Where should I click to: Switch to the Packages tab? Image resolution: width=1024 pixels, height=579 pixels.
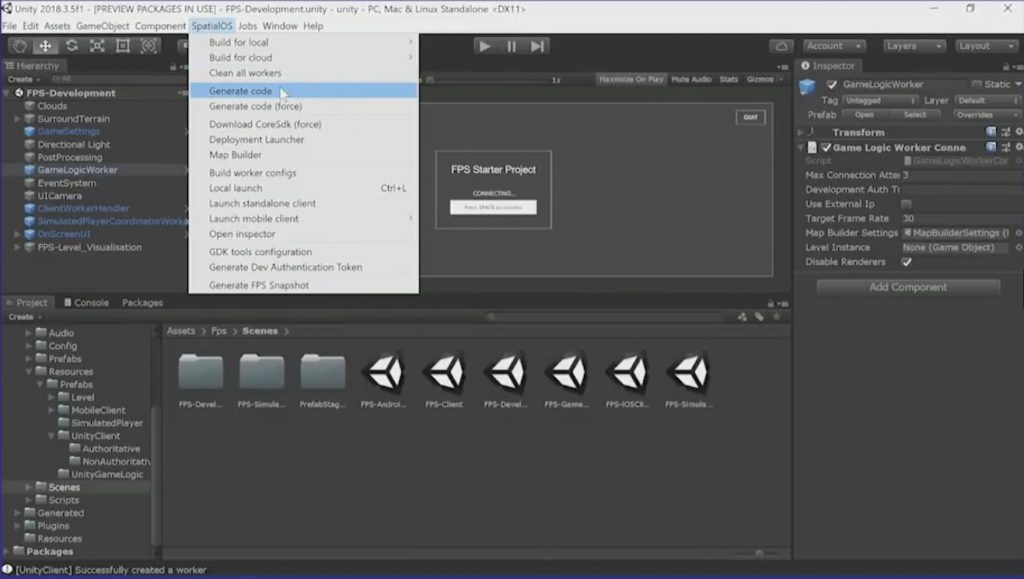point(142,303)
